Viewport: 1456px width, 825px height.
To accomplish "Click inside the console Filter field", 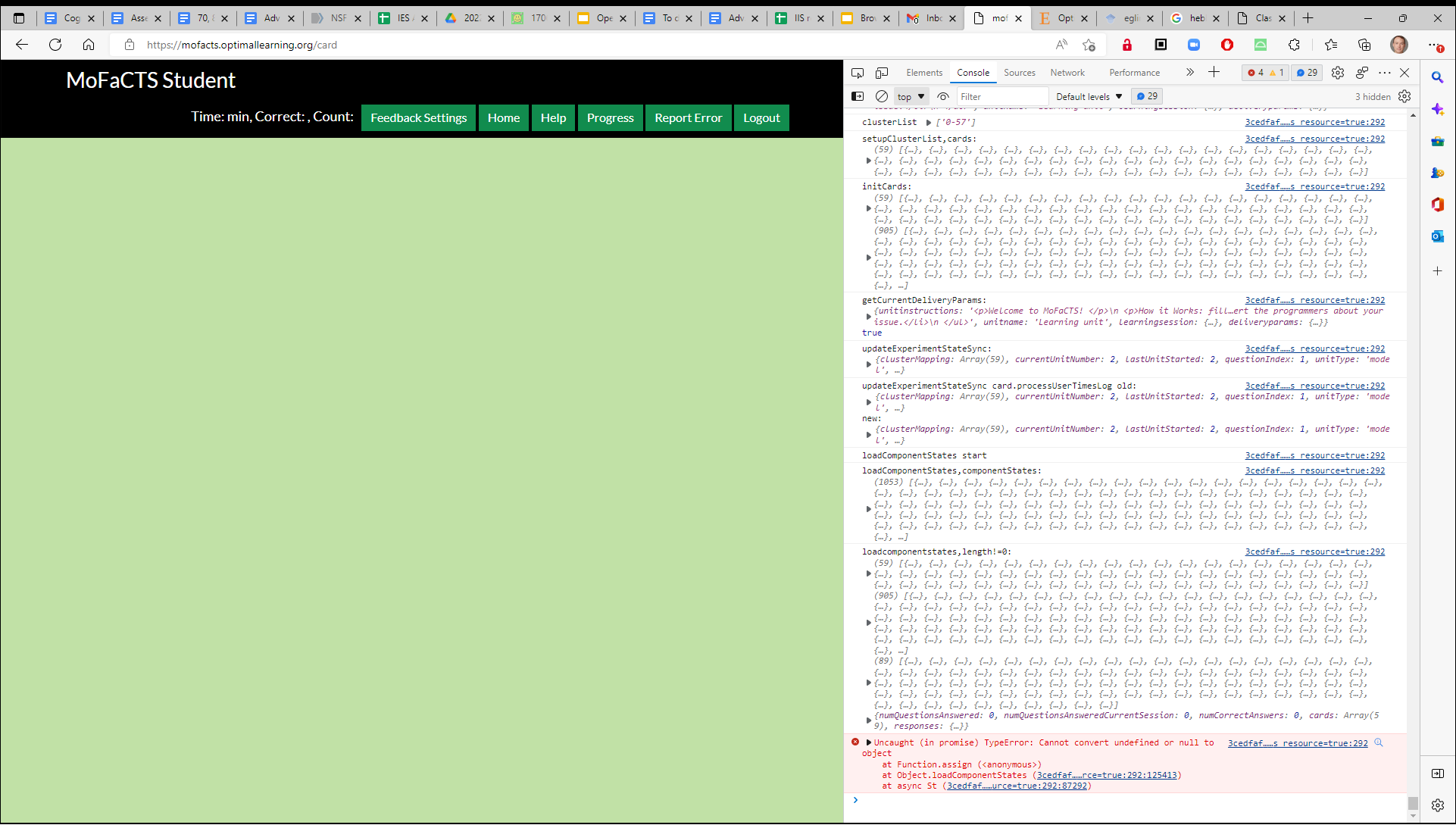I will (1000, 96).
